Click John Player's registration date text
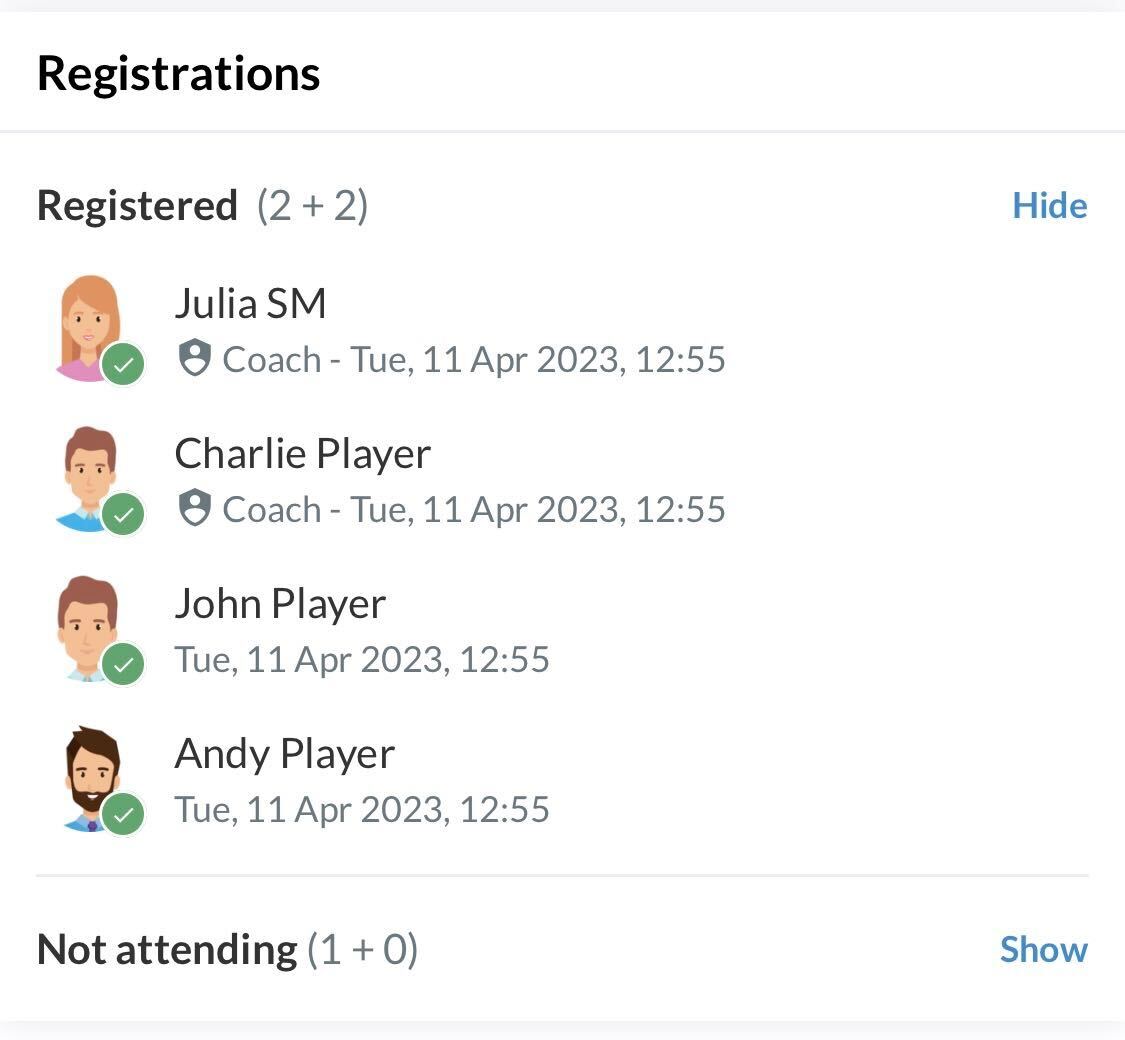The height and width of the screenshot is (1040, 1125). click(362, 660)
